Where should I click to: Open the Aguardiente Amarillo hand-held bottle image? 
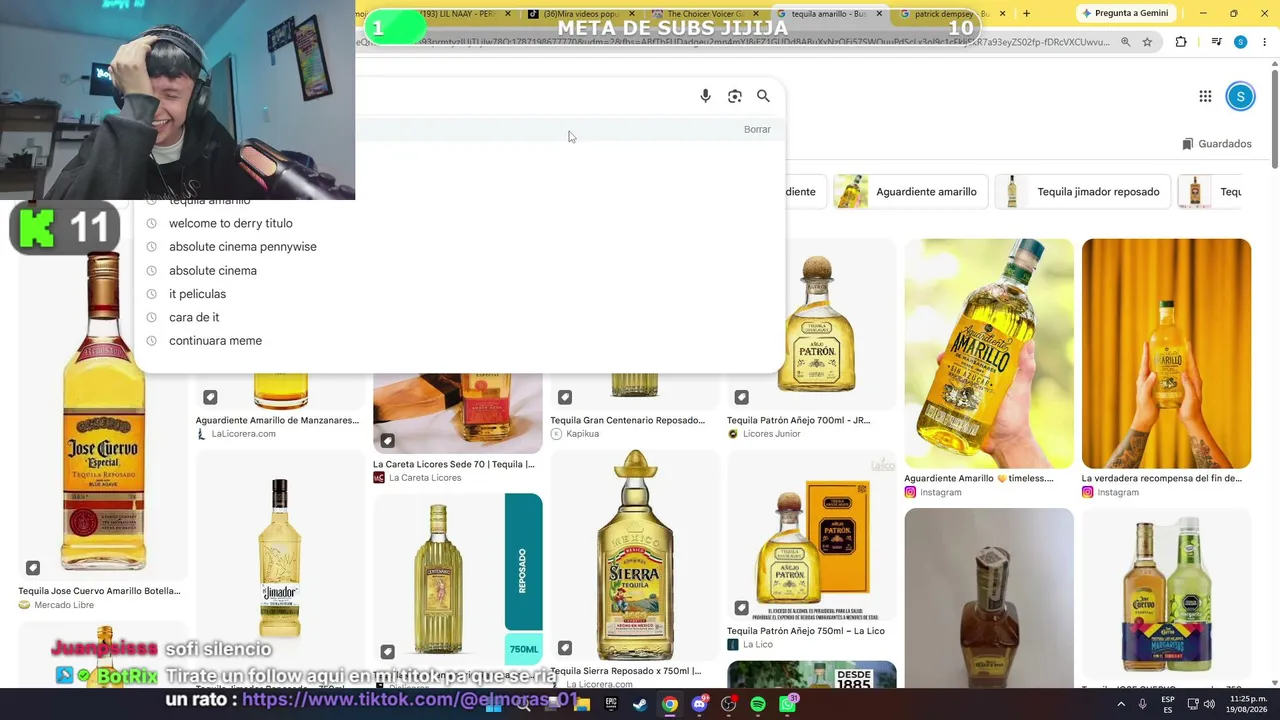(x=989, y=353)
